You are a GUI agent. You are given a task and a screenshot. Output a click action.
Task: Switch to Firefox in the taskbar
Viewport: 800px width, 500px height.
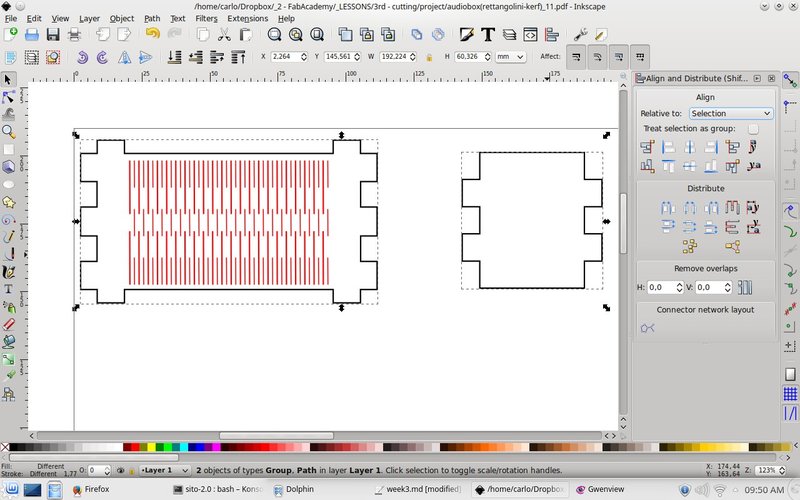91,489
